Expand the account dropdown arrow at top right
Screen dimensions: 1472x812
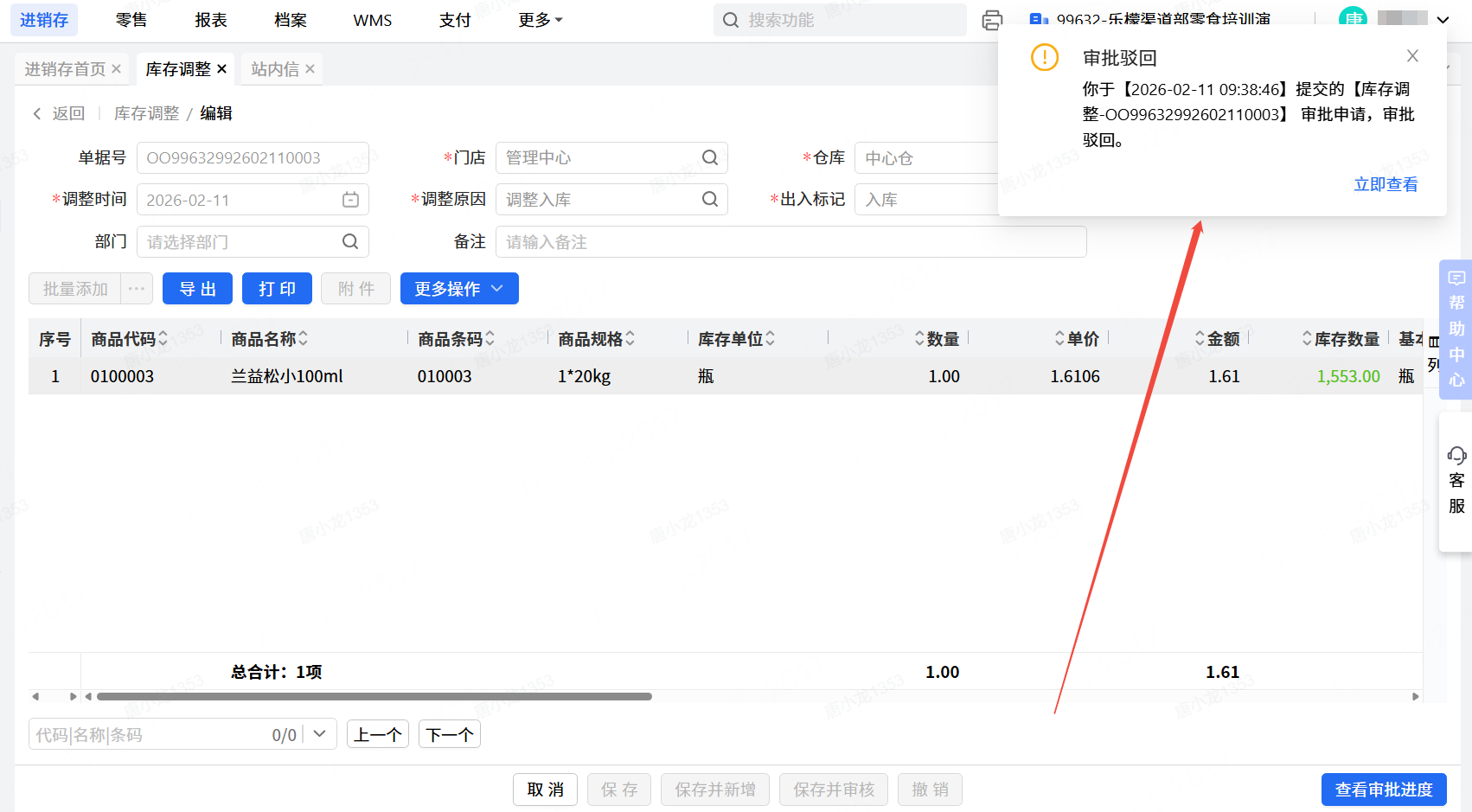(1443, 20)
